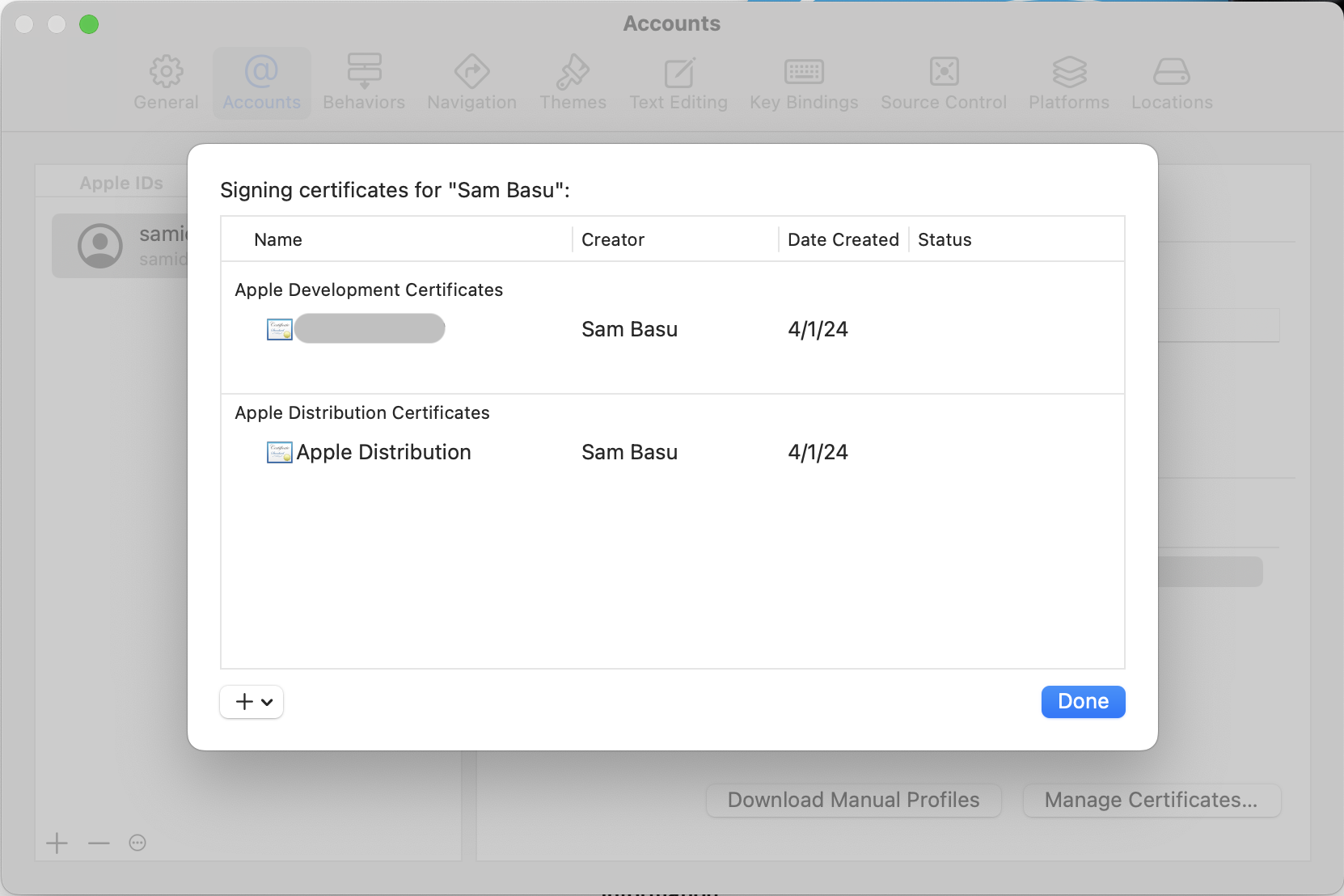Sort by Date Created column
The width and height of the screenshot is (1344, 896).
[843, 239]
